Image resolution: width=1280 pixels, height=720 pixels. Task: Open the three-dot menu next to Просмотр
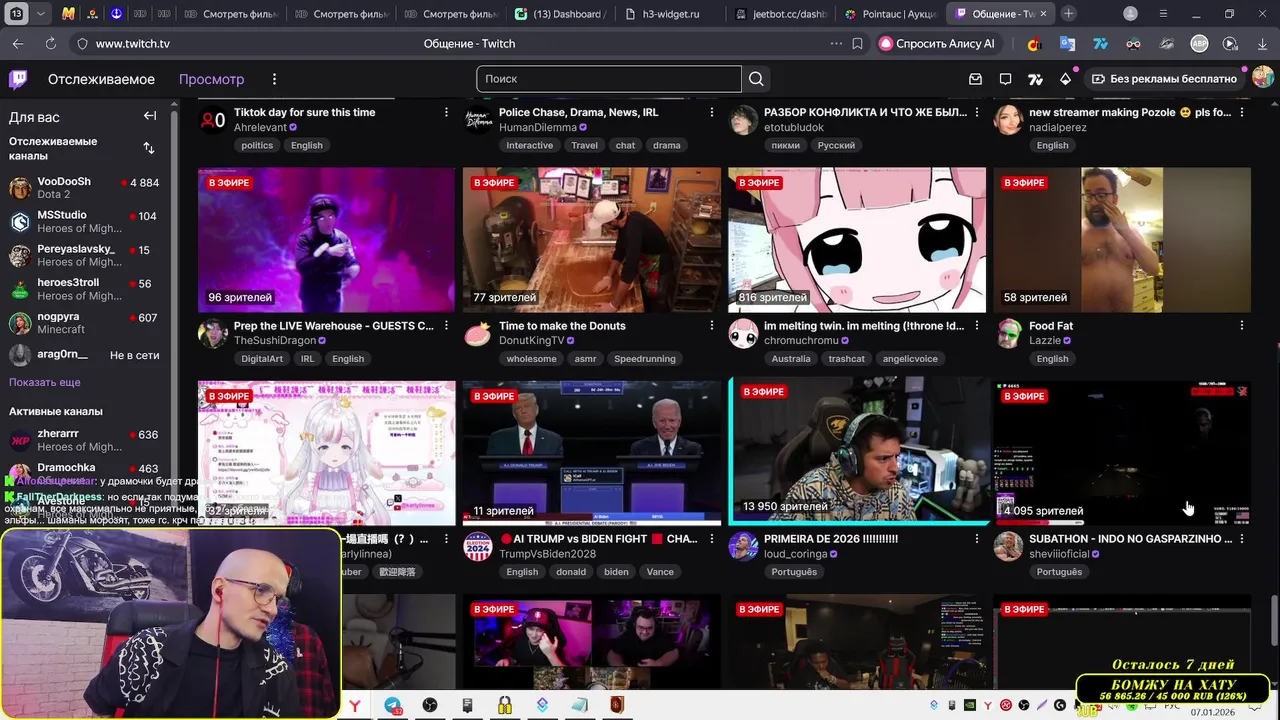[274, 79]
